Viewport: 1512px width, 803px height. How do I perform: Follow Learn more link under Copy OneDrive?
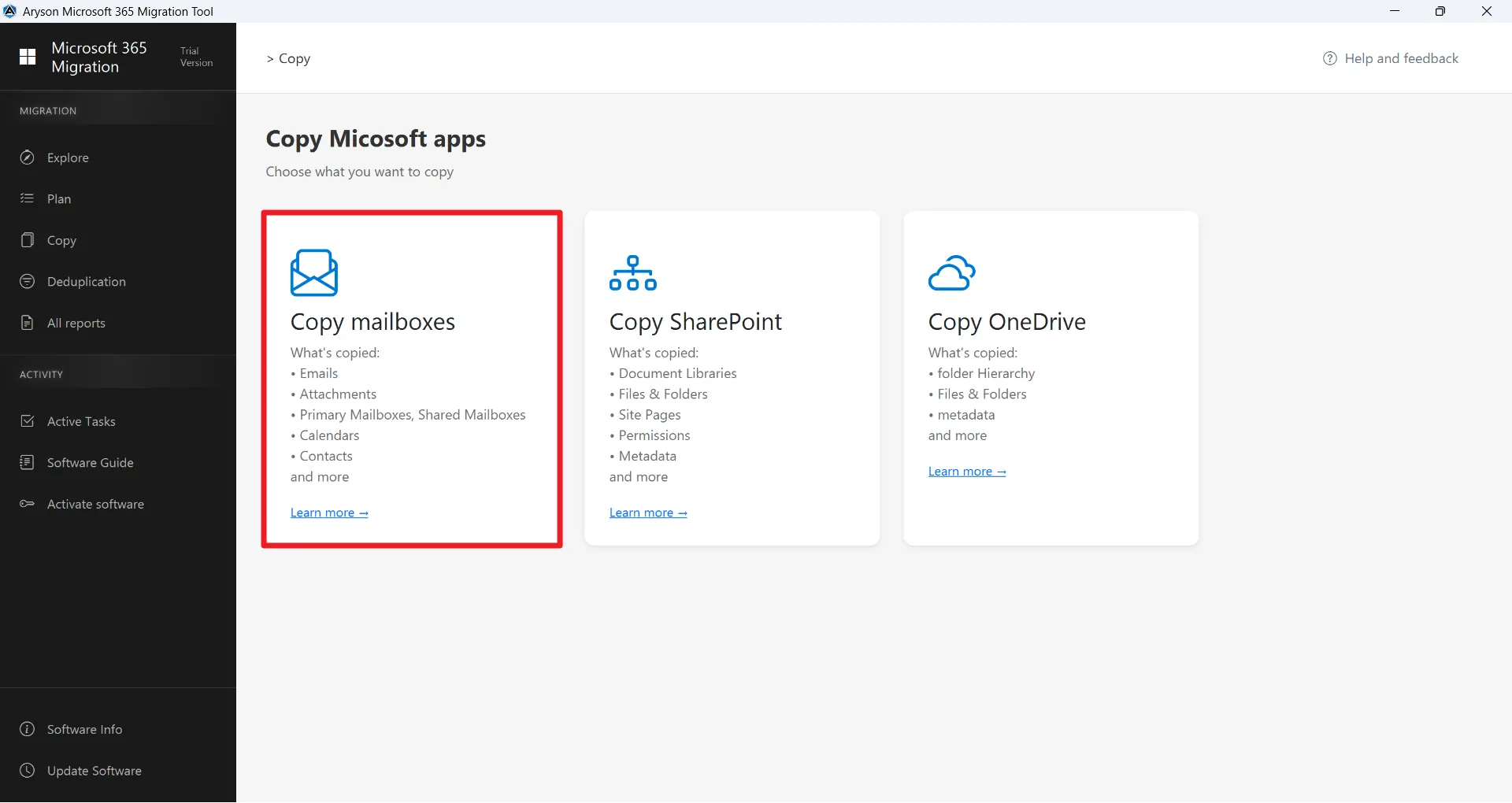967,472
